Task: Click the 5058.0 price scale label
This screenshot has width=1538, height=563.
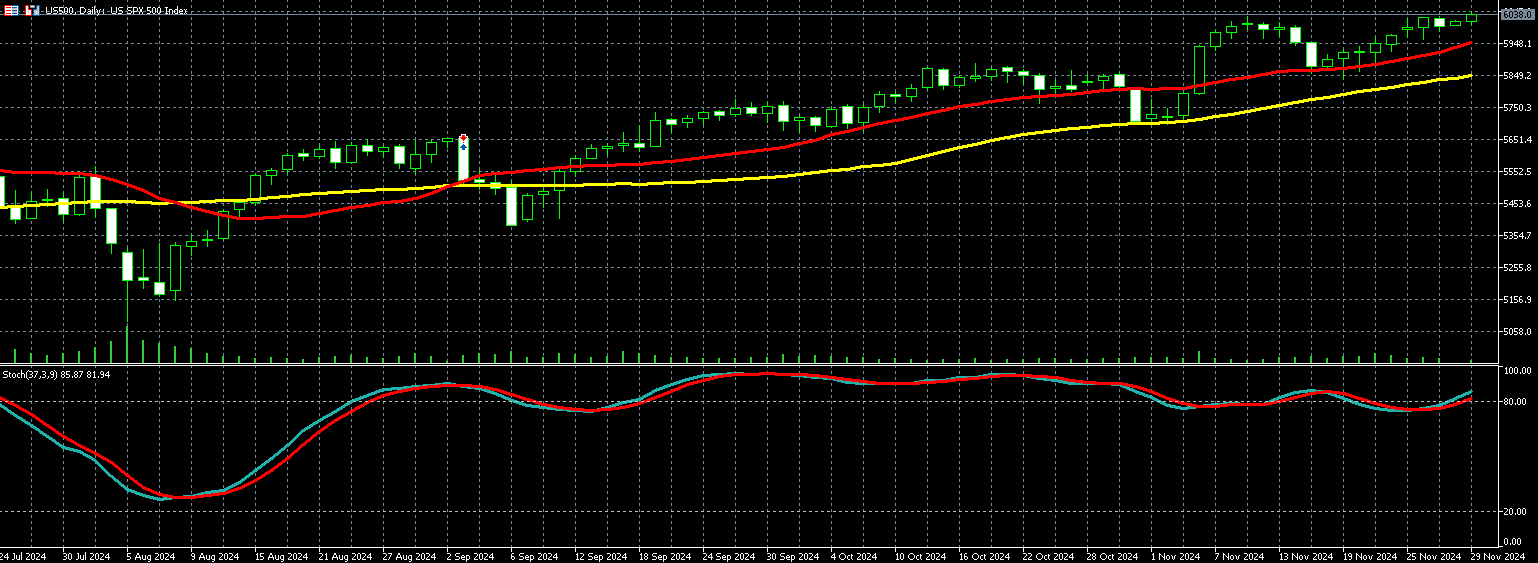Action: click(1516, 332)
